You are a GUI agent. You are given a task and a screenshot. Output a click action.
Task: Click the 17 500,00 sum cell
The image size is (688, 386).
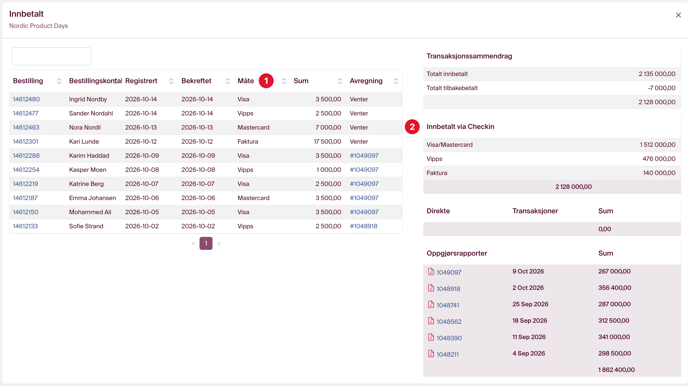pyautogui.click(x=327, y=141)
